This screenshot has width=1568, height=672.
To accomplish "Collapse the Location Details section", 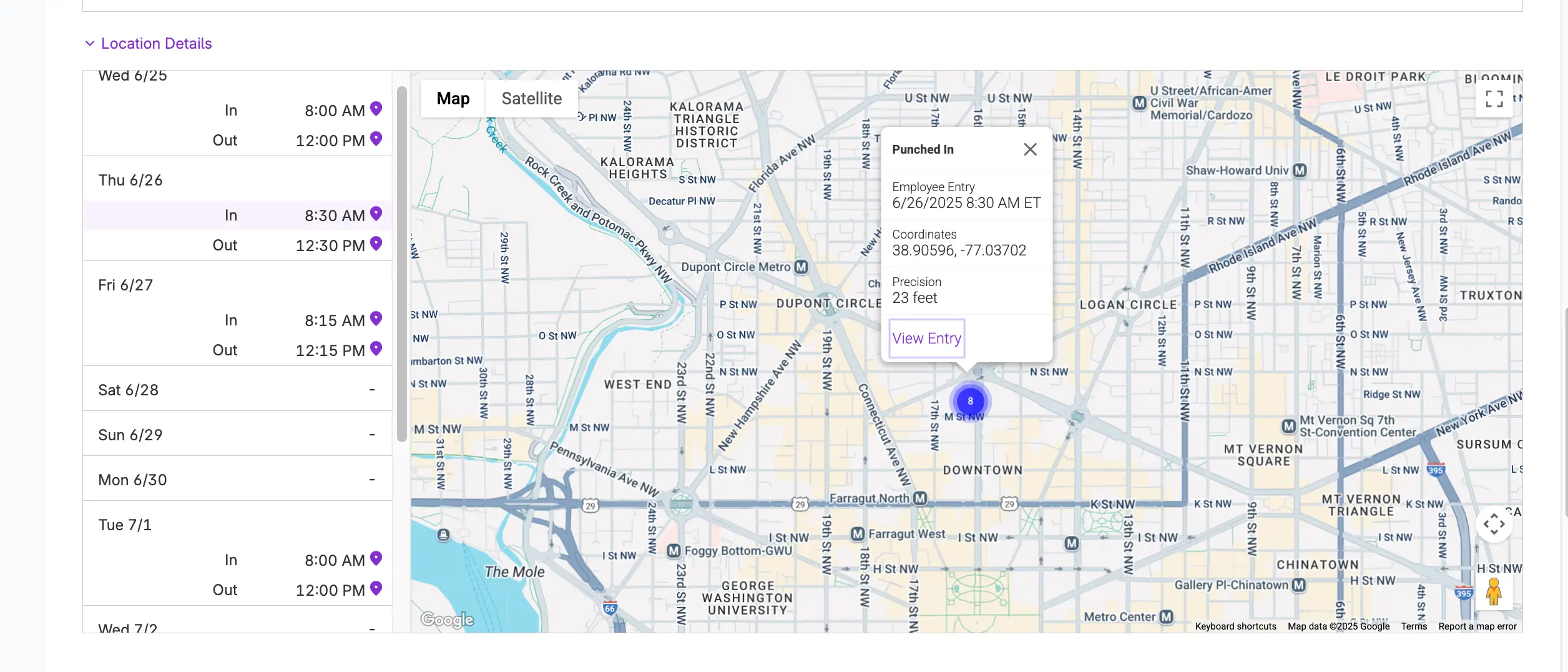I will point(149,43).
